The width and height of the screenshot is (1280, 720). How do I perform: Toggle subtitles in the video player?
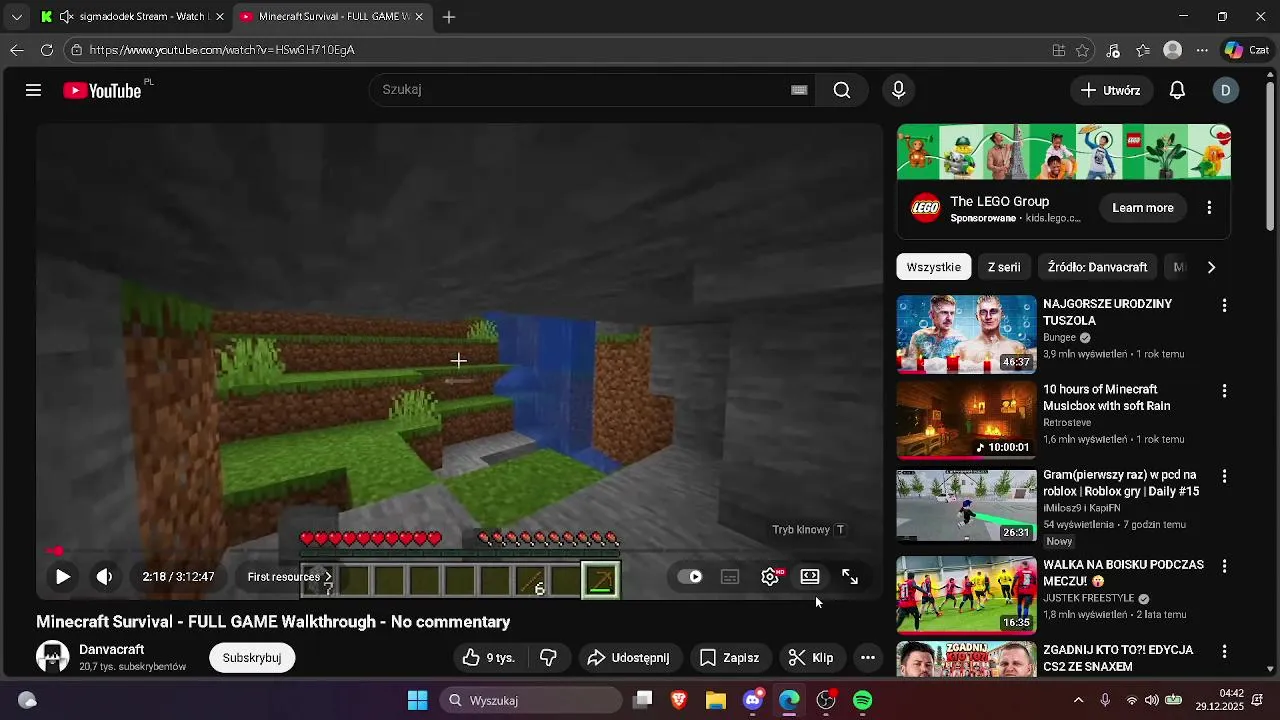click(730, 577)
